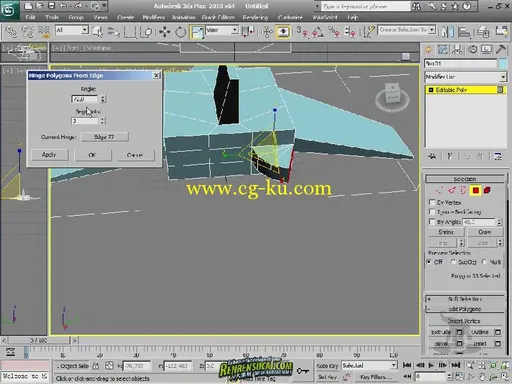Select Multi preview selection radio
The width and height of the screenshot is (512, 384).
coord(485,262)
